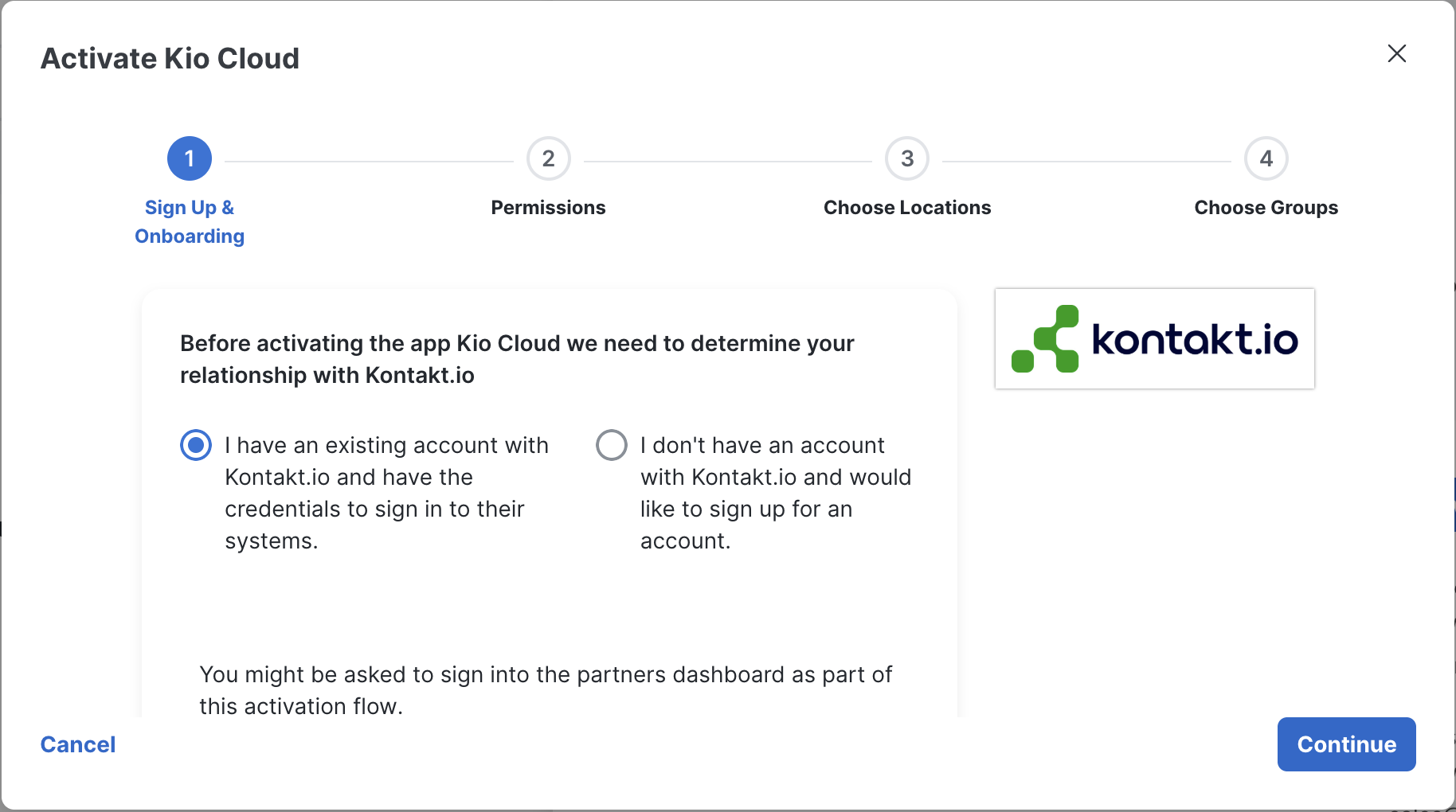Click the 'Before activating the app' heading
The height and width of the screenshot is (812, 1456).
517,359
